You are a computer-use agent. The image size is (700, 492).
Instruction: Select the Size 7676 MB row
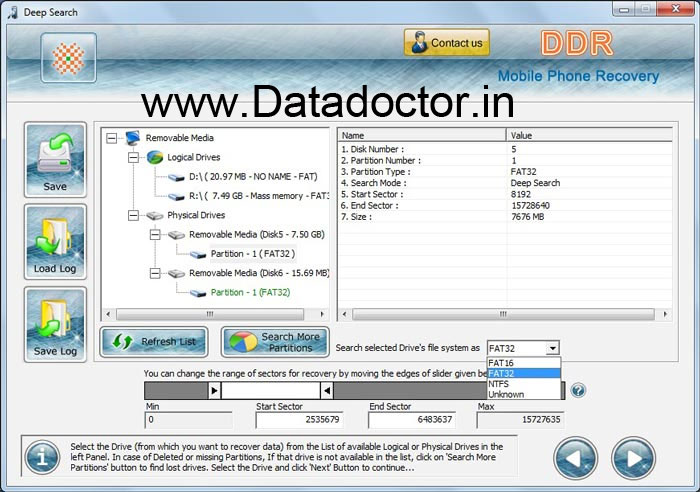tap(505, 217)
